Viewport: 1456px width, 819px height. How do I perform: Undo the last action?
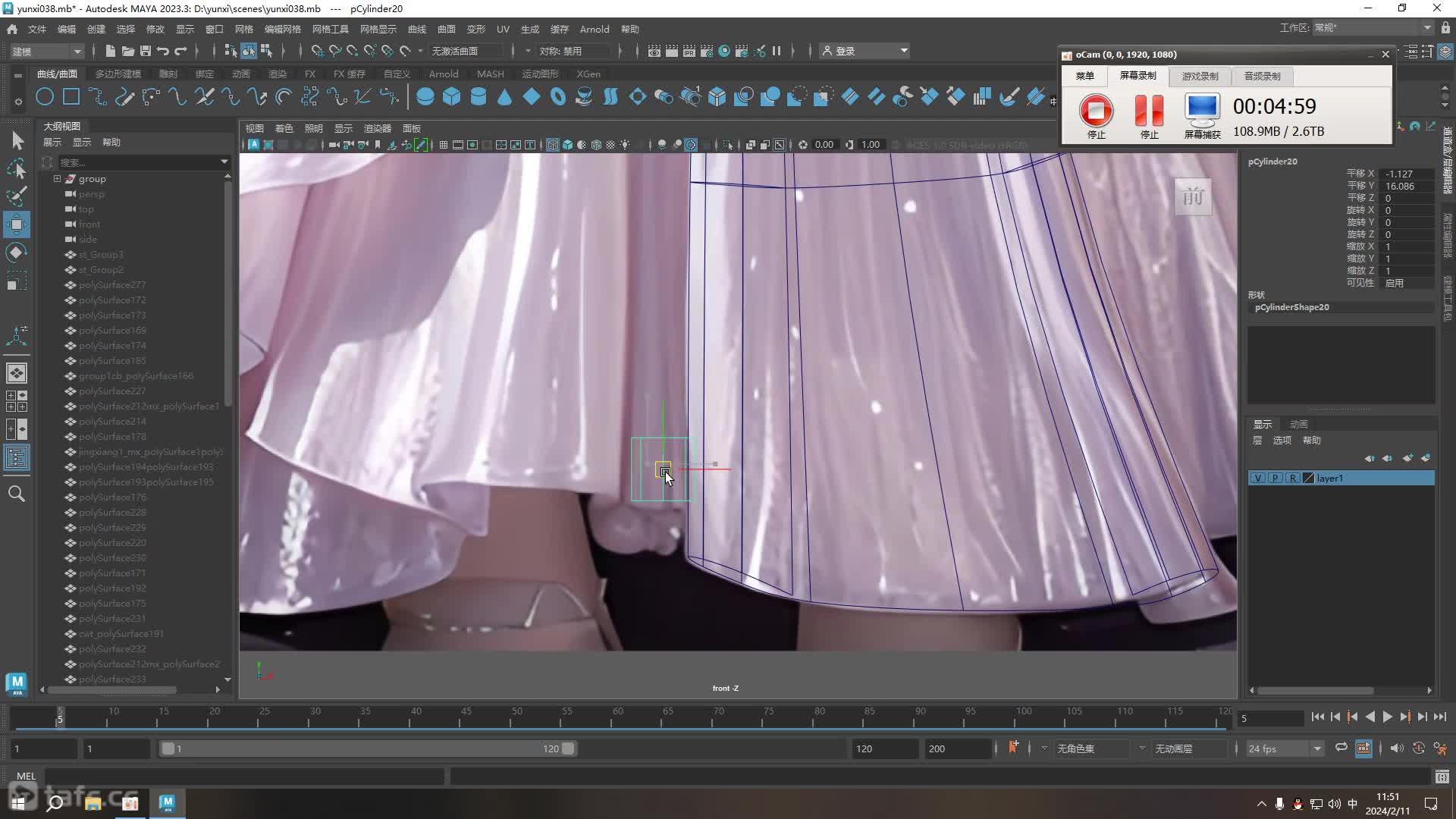pos(163,51)
